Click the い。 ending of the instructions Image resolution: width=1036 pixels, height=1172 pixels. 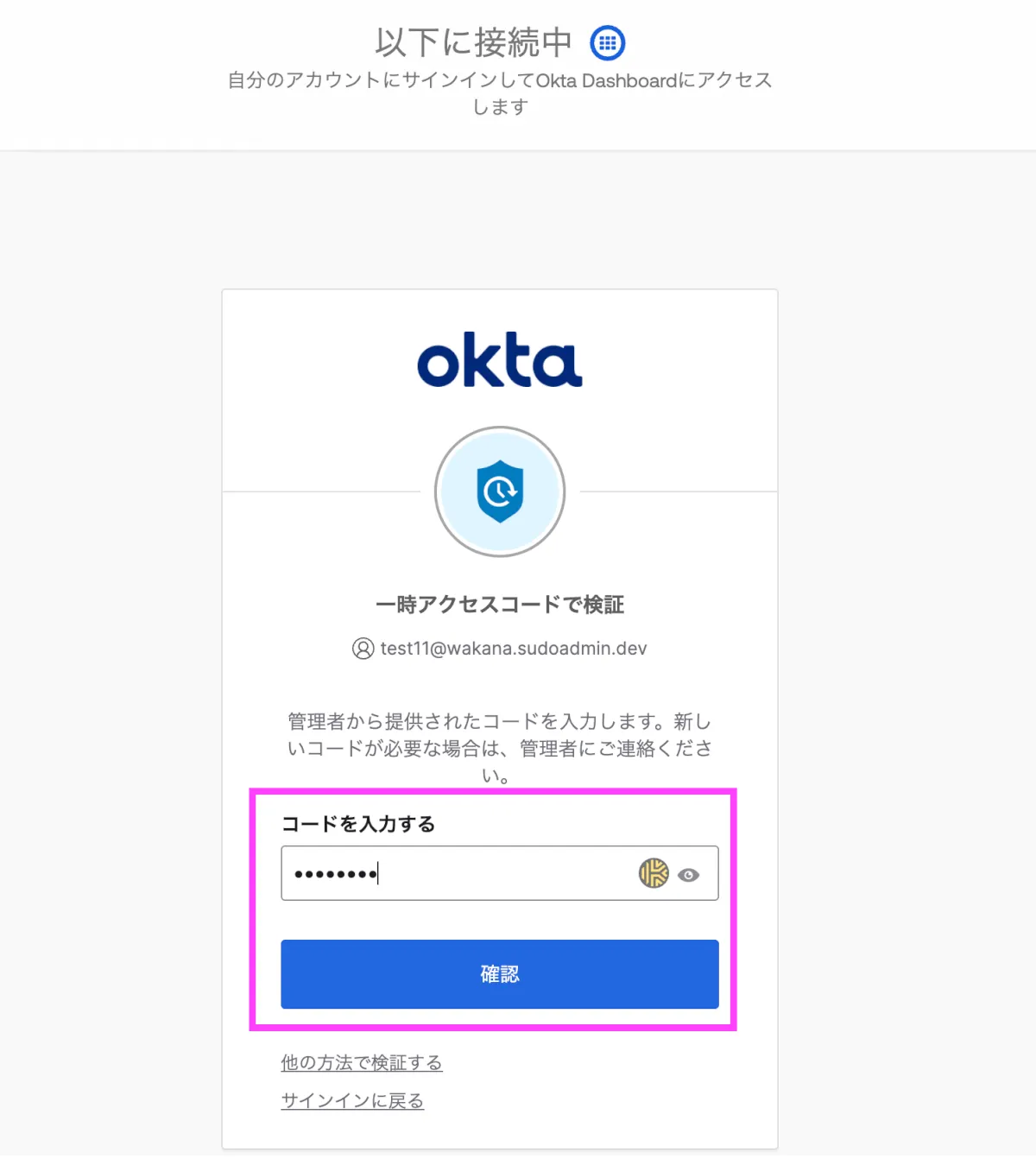tap(496, 776)
